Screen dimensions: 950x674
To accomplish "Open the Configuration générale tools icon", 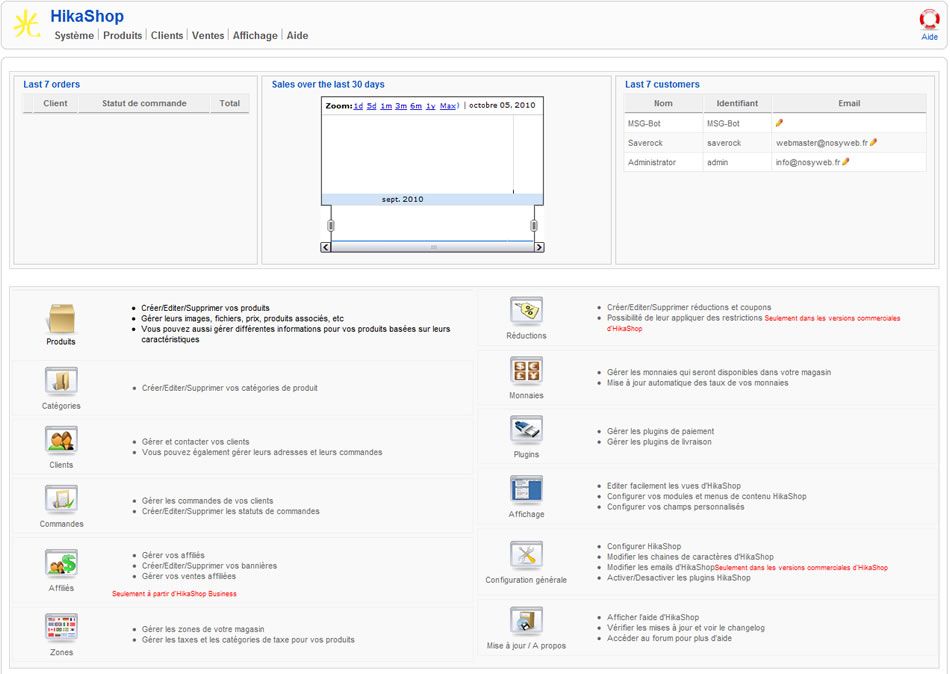I will pos(526,555).
